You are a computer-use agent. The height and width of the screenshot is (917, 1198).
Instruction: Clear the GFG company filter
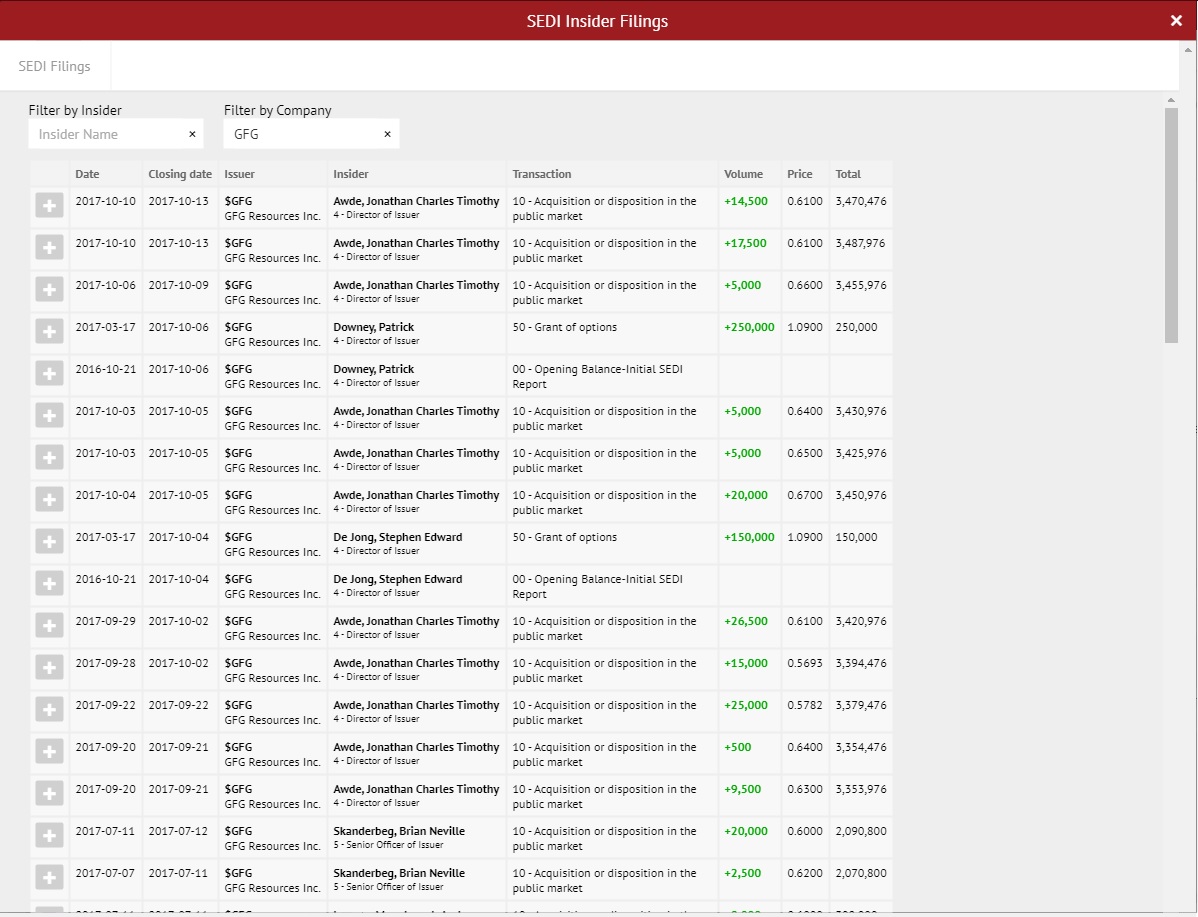click(387, 134)
